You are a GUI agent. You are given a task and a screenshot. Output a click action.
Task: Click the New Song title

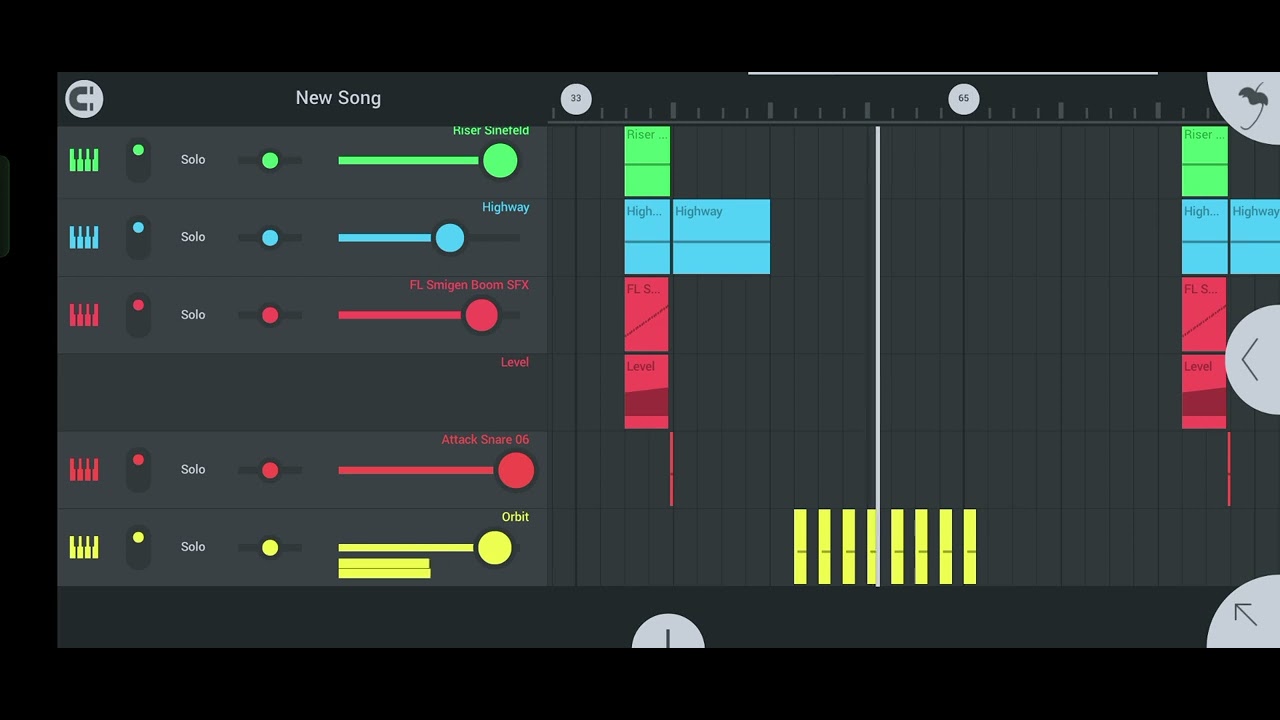pyautogui.click(x=338, y=98)
